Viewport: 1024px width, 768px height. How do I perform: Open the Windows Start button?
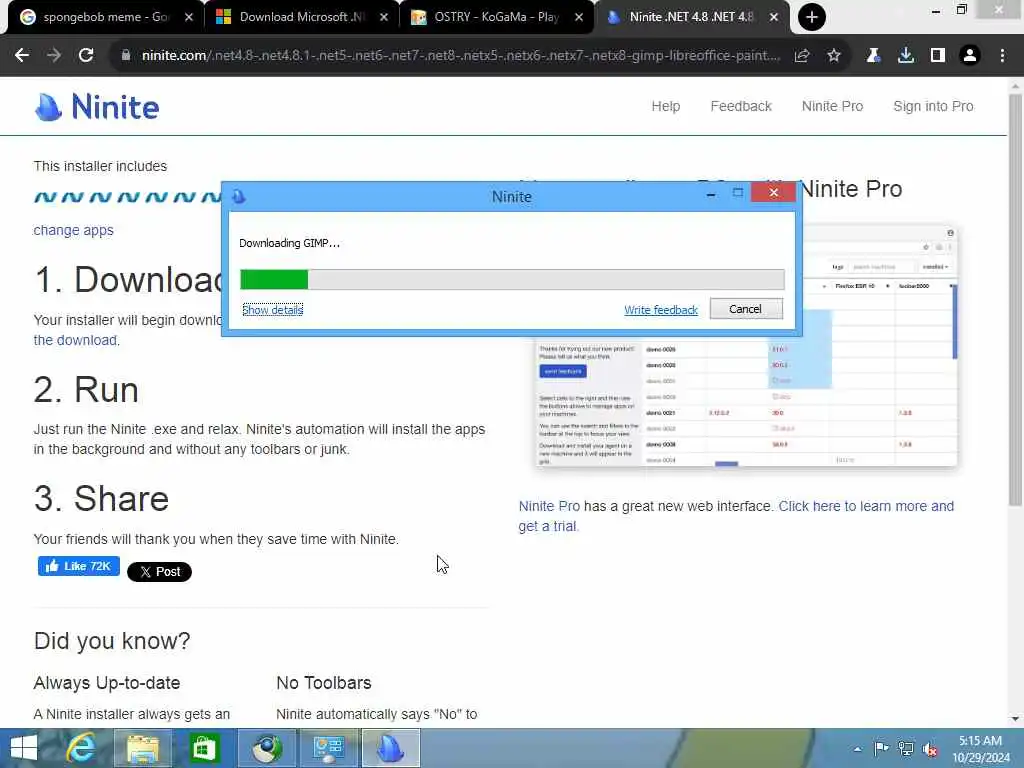pyautogui.click(x=24, y=748)
